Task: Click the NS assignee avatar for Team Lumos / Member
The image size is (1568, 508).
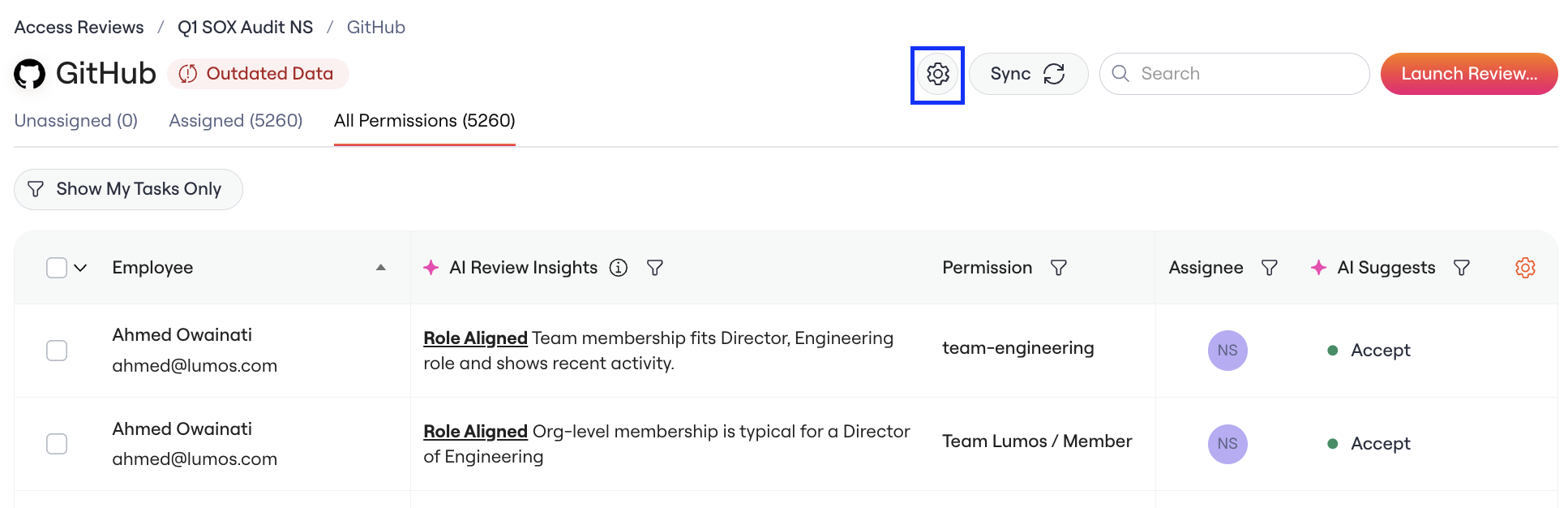Action: tap(1227, 444)
